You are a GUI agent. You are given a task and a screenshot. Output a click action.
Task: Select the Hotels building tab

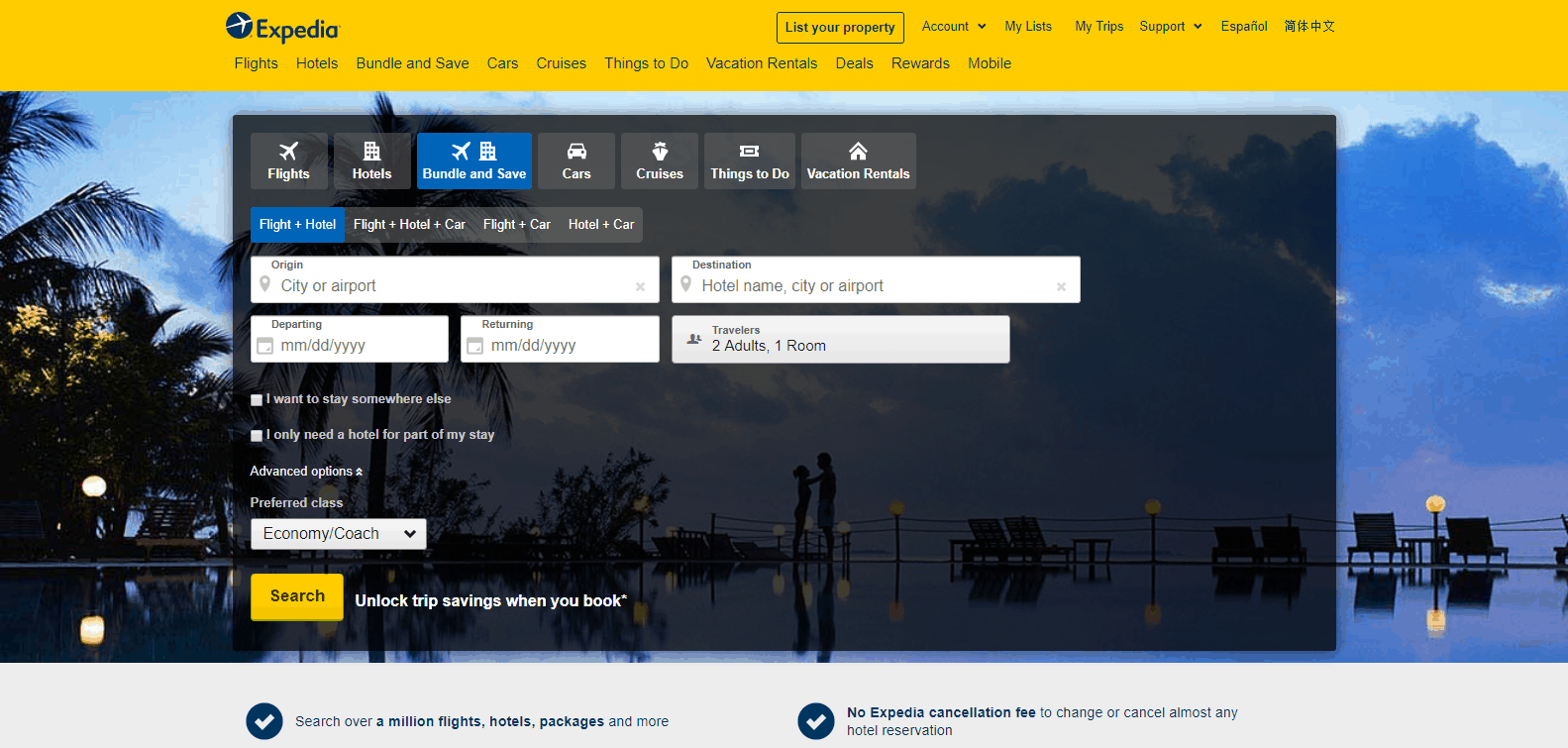pos(371,160)
